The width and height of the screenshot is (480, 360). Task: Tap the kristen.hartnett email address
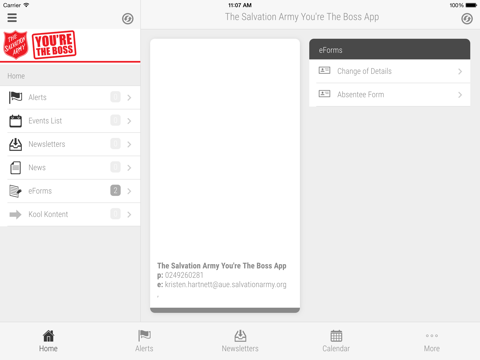coord(226,284)
